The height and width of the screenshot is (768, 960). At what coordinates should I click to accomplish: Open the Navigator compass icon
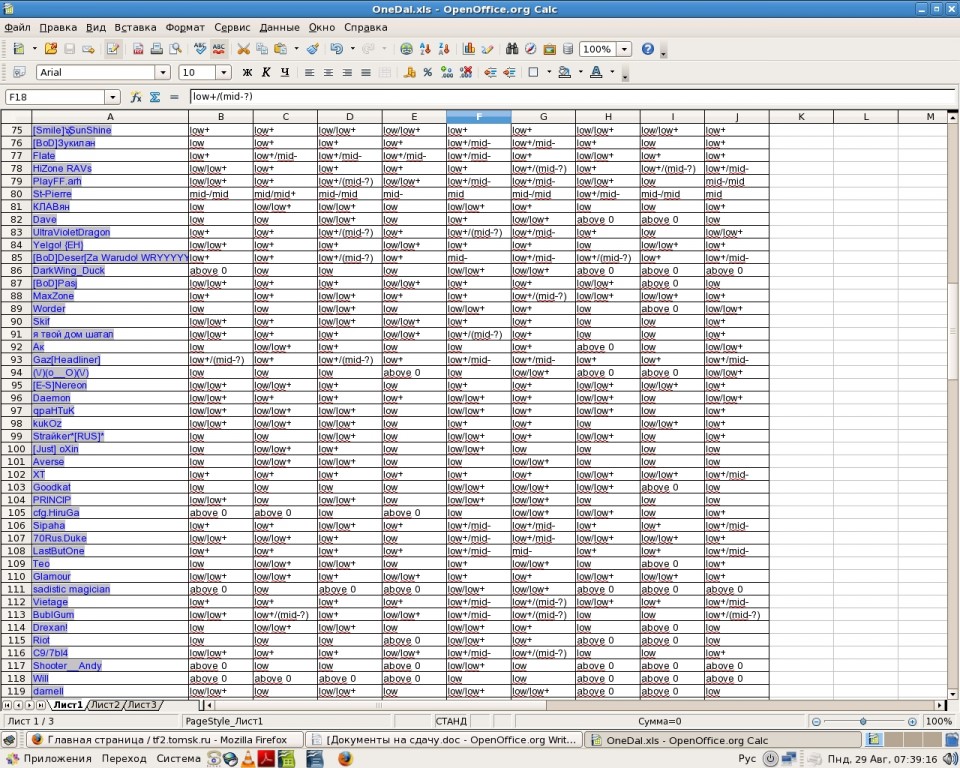tap(531, 49)
